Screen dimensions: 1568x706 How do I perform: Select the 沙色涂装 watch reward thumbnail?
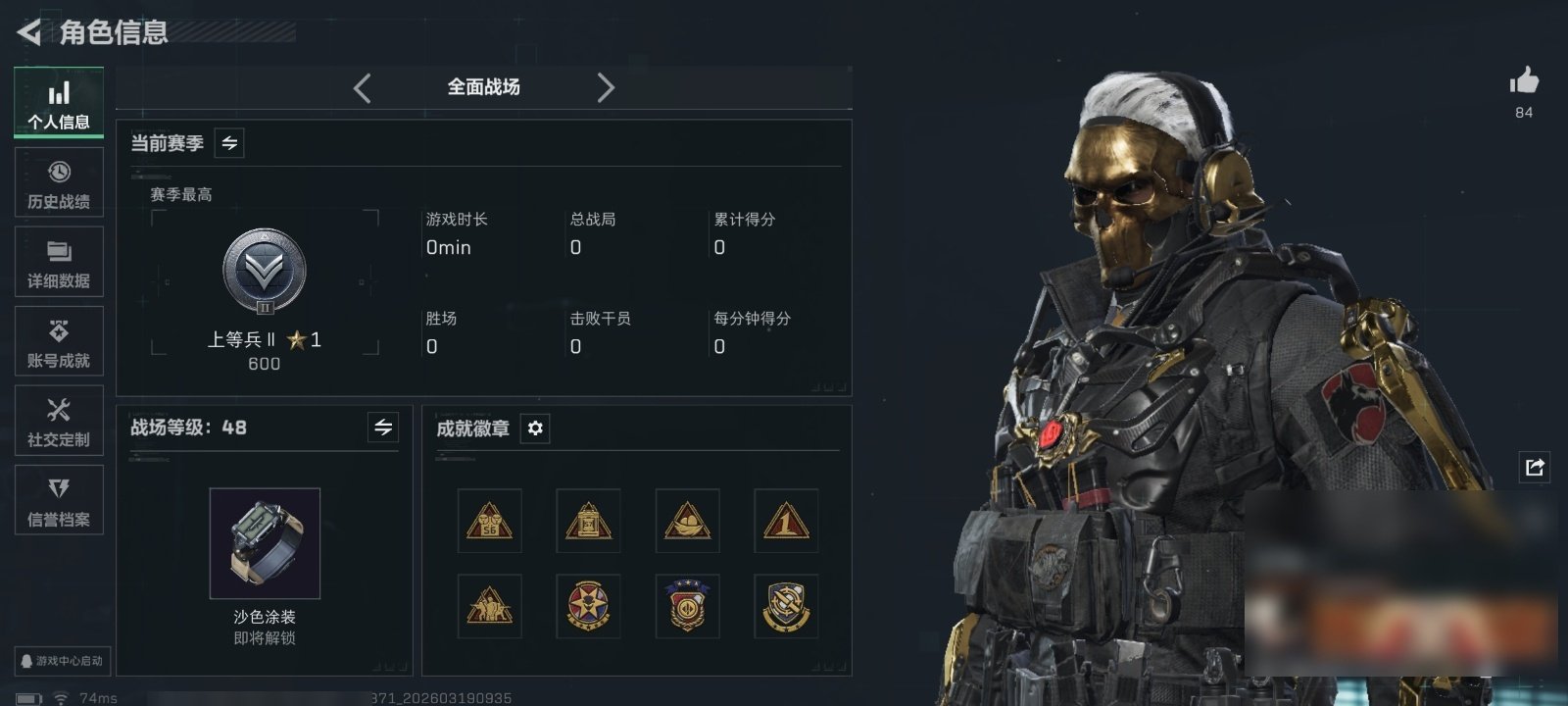click(x=265, y=543)
